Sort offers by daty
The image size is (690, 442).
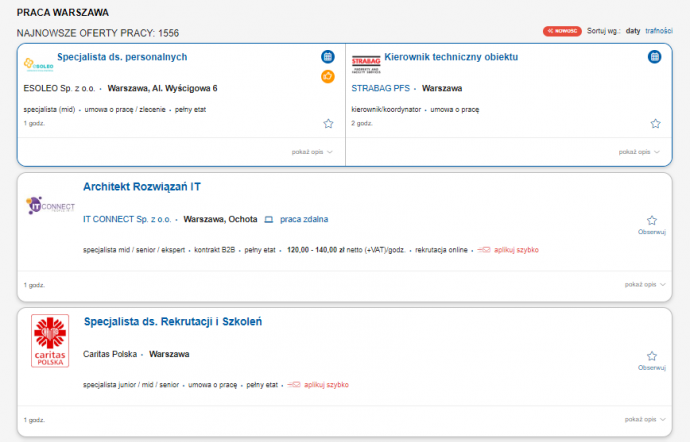633,31
